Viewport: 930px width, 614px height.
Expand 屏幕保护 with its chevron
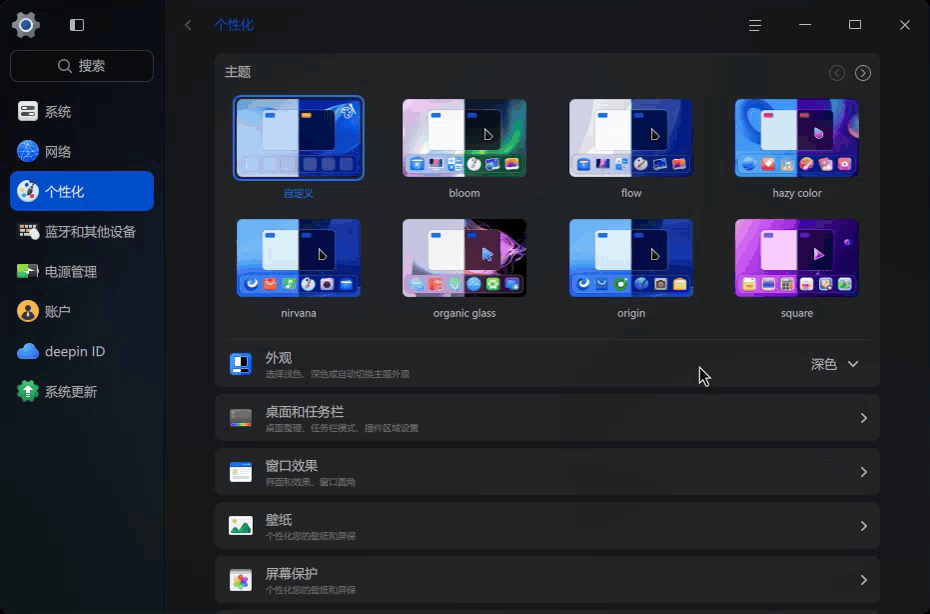click(864, 580)
